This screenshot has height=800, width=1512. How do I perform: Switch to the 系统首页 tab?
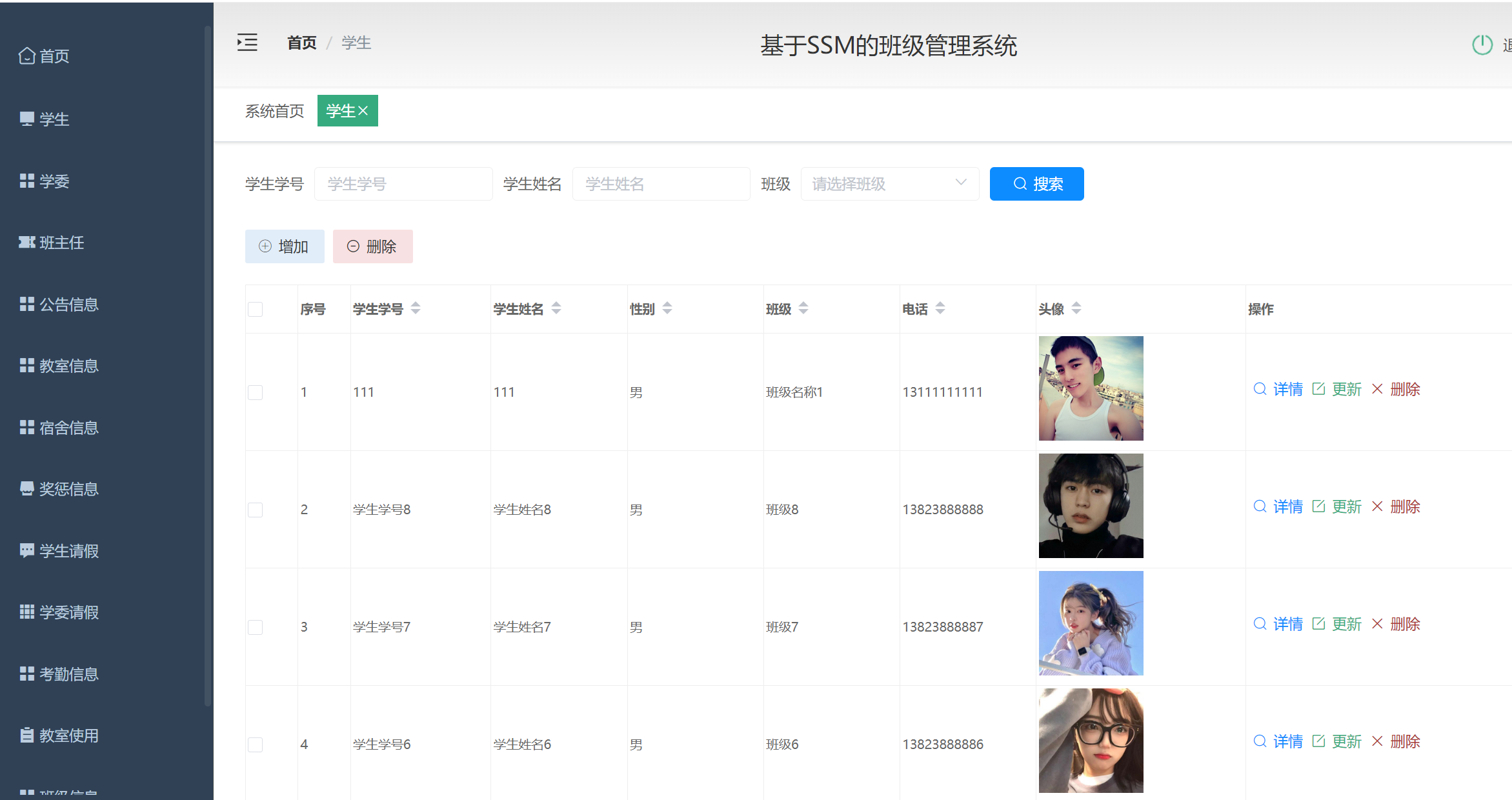(x=274, y=111)
